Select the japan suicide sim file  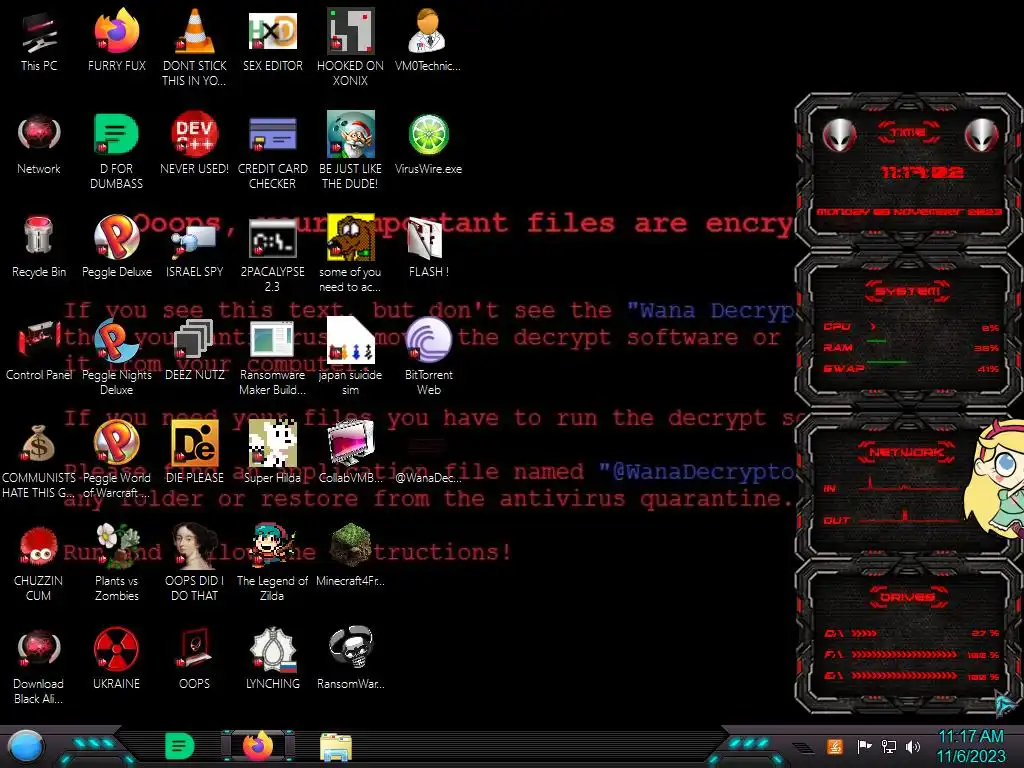pos(351,340)
